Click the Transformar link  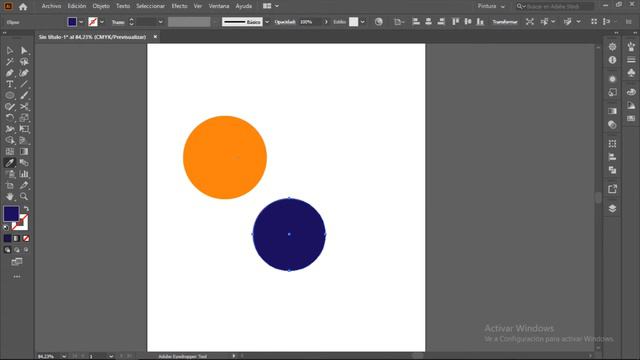tap(505, 22)
